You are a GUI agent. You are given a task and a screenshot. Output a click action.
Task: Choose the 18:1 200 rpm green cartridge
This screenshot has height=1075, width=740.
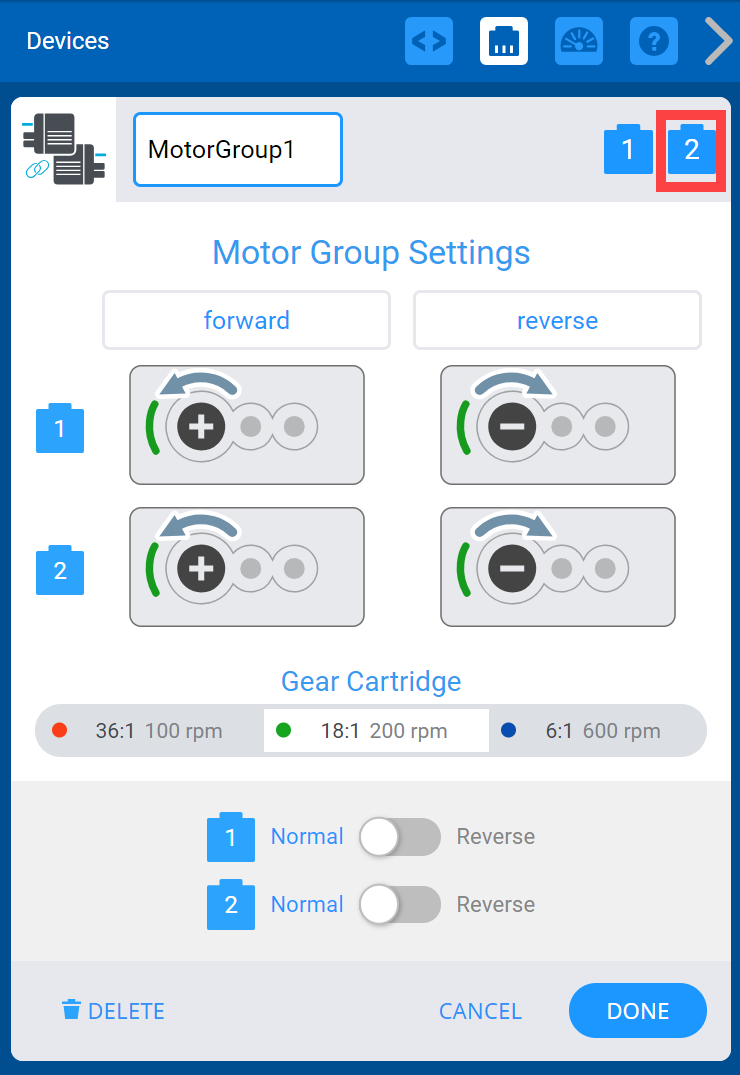376,730
